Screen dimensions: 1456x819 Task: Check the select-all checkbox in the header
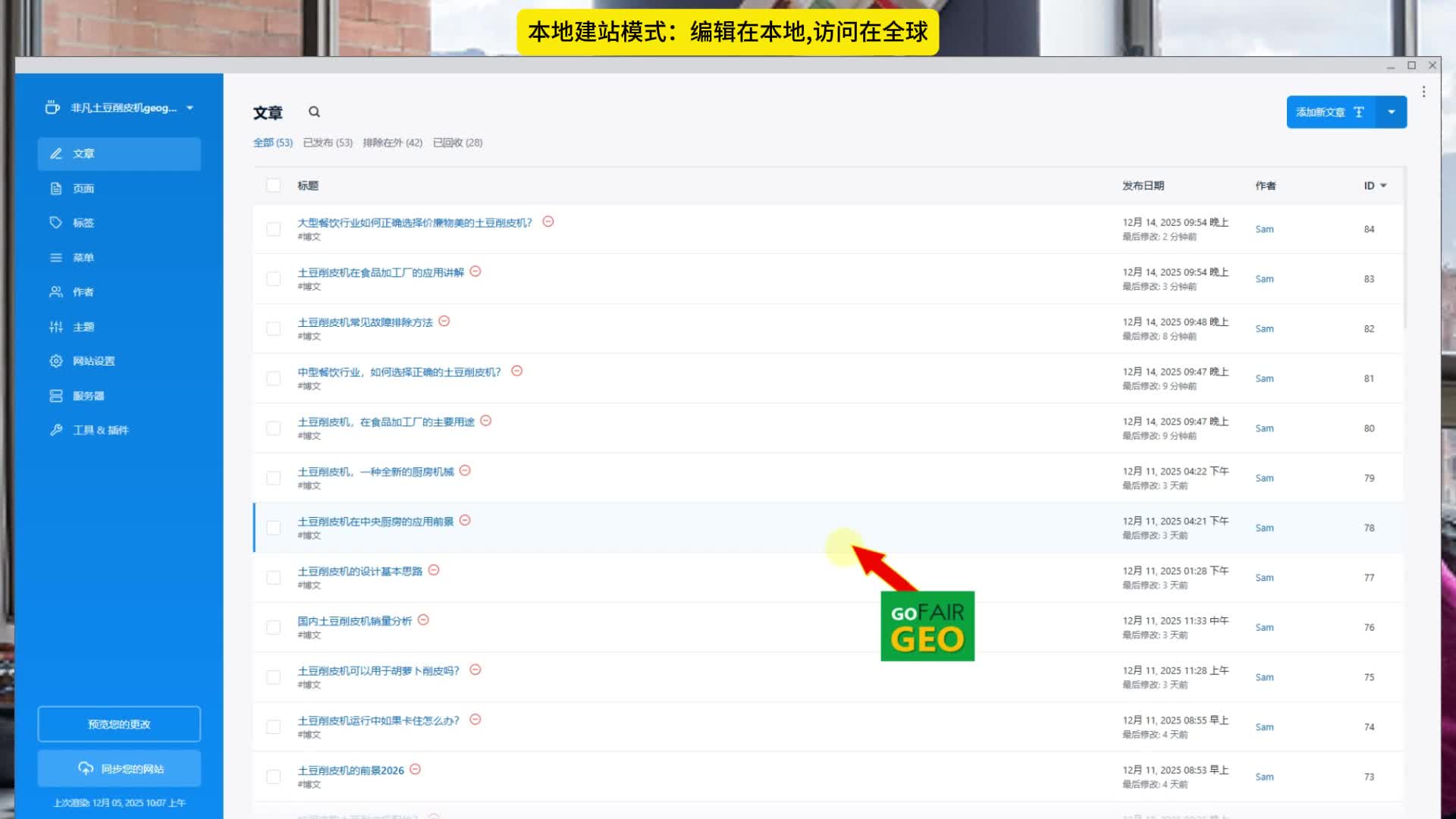pos(274,186)
